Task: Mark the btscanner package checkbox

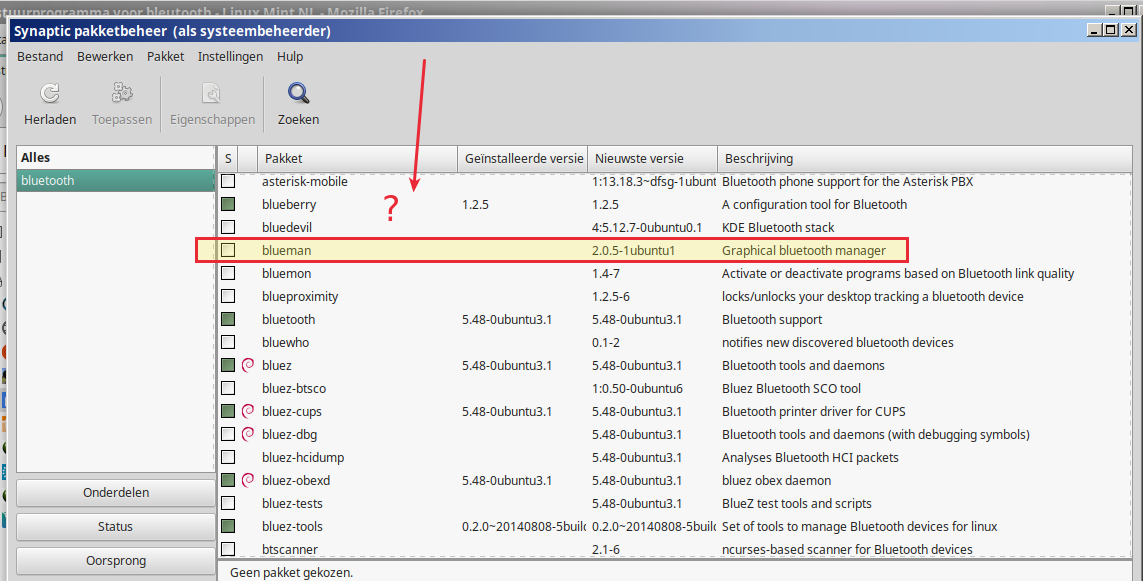Action: 228,549
